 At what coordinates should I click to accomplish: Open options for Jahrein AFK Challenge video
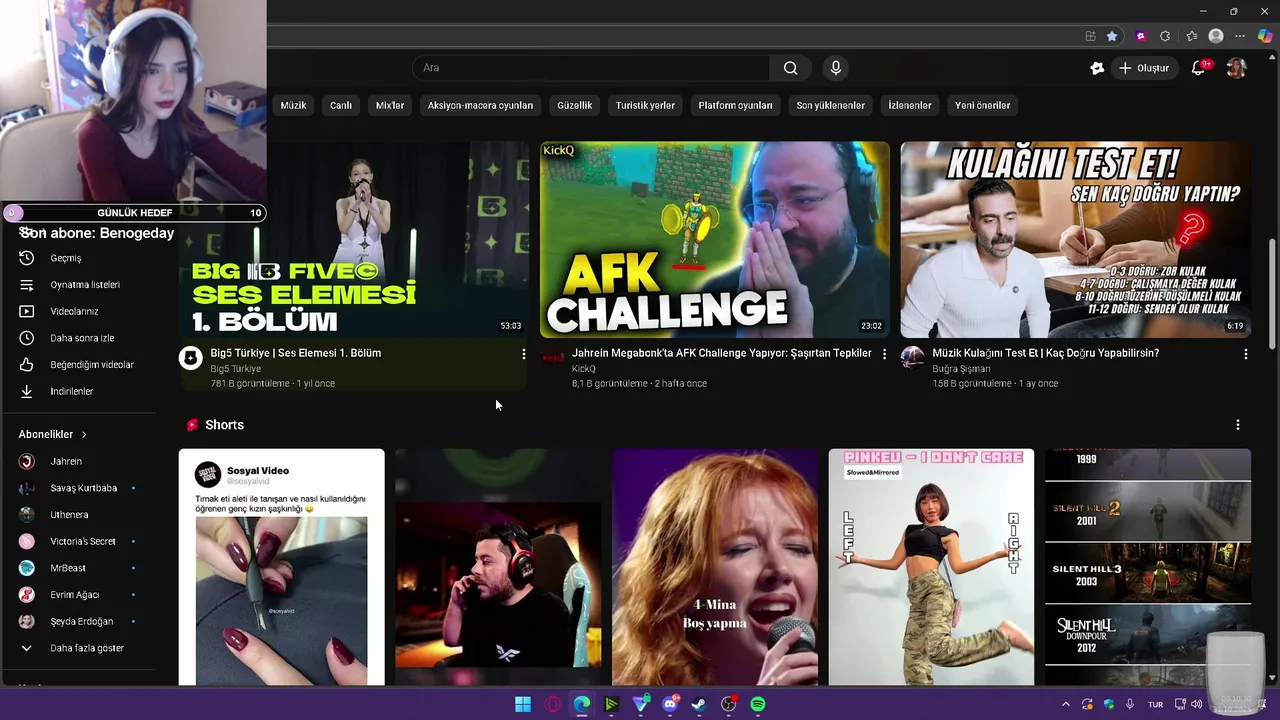tap(884, 354)
